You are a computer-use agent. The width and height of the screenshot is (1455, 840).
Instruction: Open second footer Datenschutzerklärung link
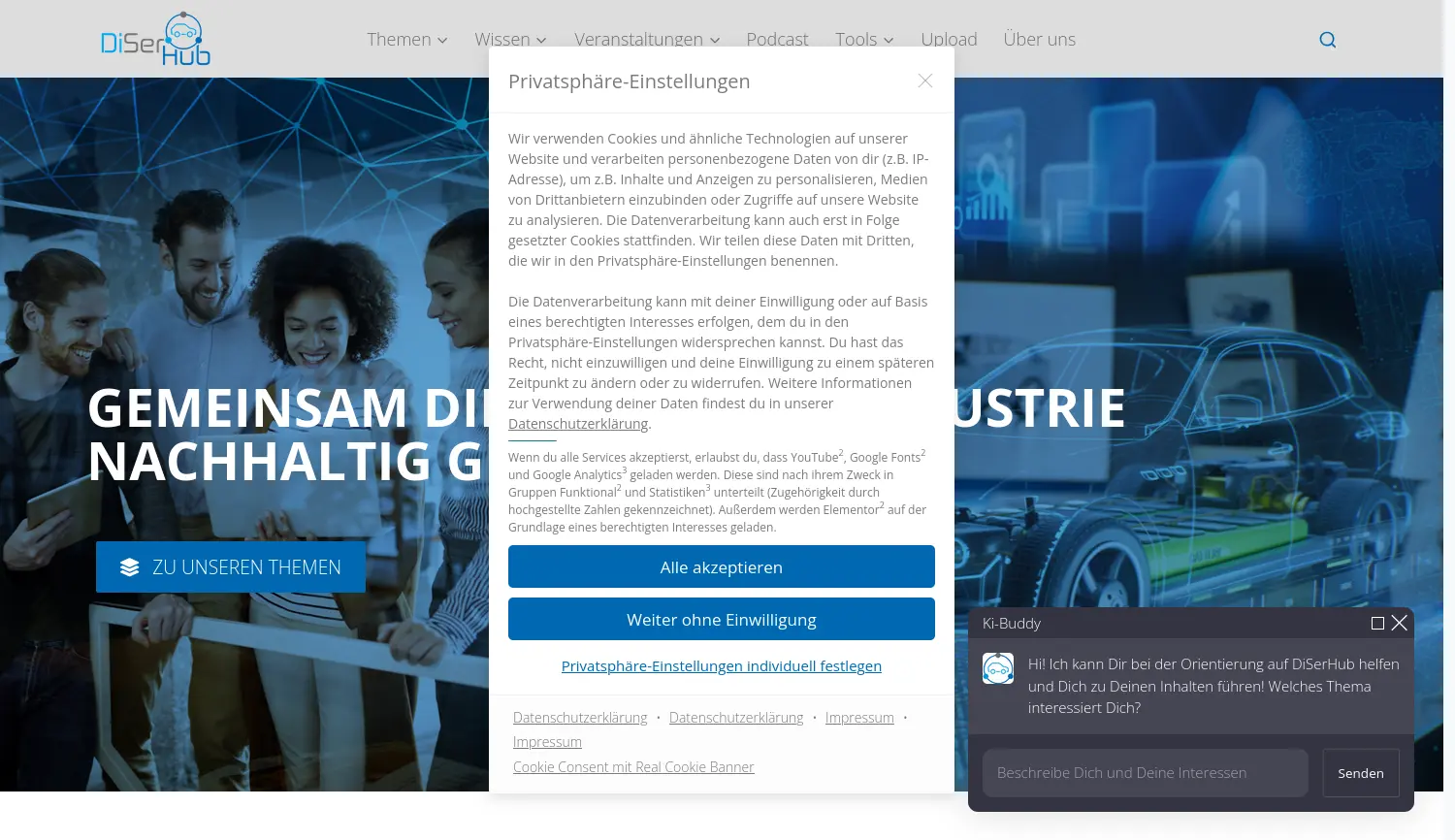pos(736,718)
